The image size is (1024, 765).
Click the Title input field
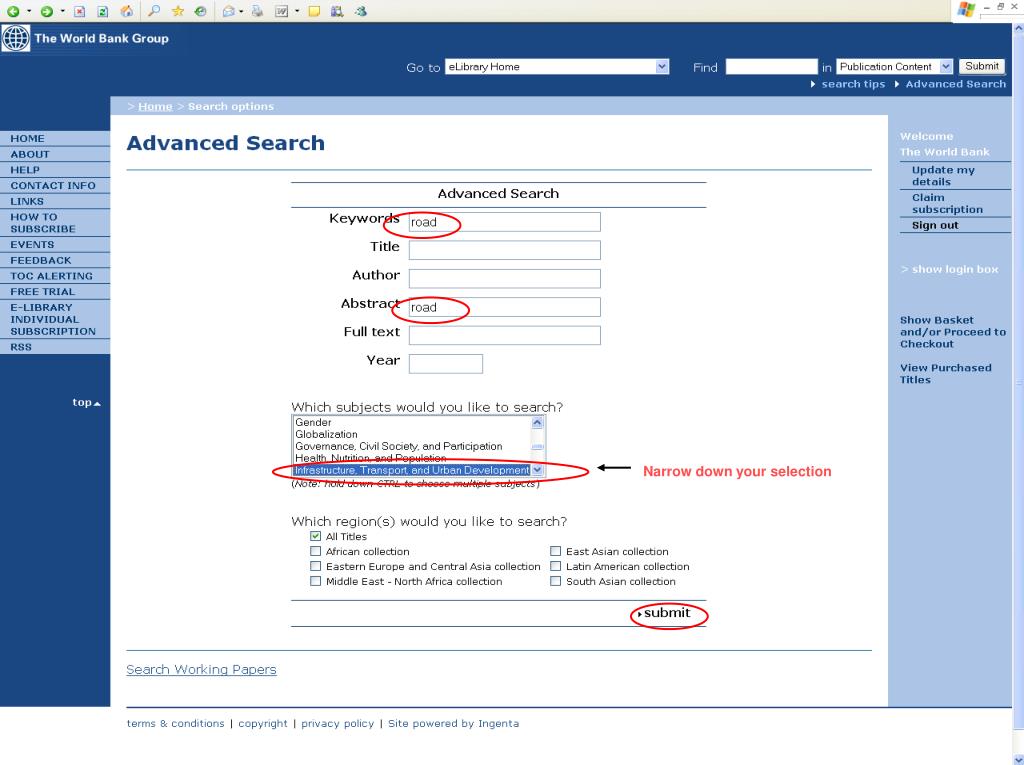(x=504, y=250)
